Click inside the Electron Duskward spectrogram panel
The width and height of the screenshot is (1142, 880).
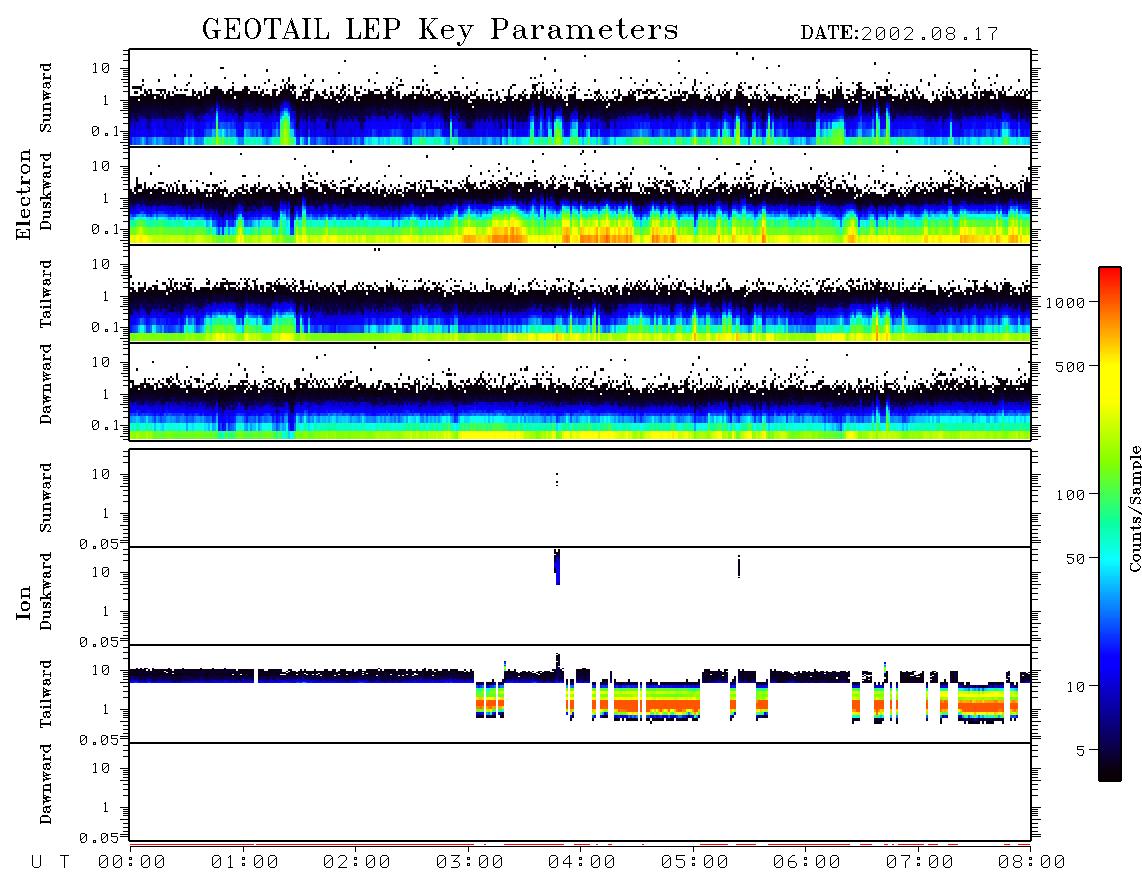pyautogui.click(x=580, y=195)
